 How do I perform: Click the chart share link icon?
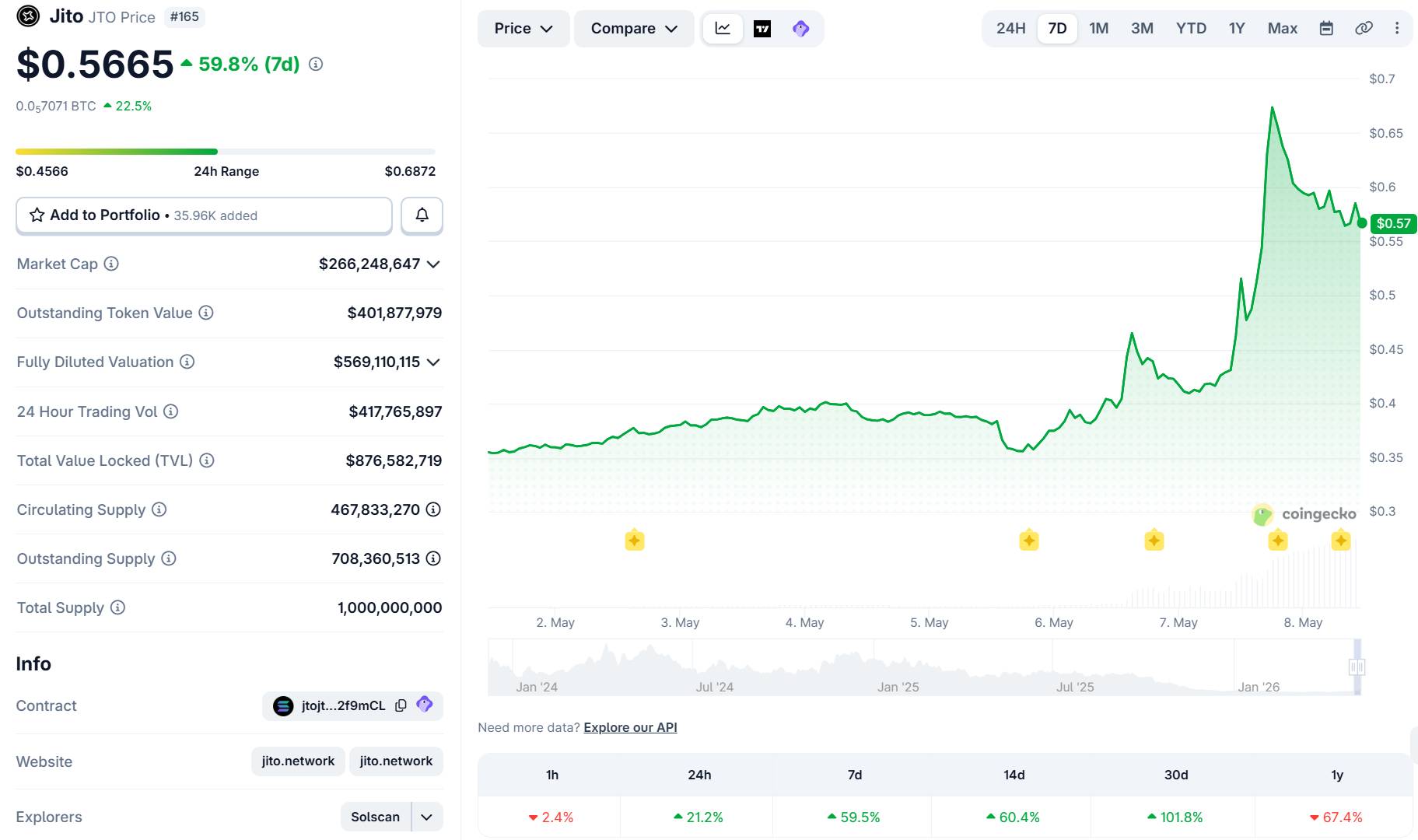point(1364,28)
